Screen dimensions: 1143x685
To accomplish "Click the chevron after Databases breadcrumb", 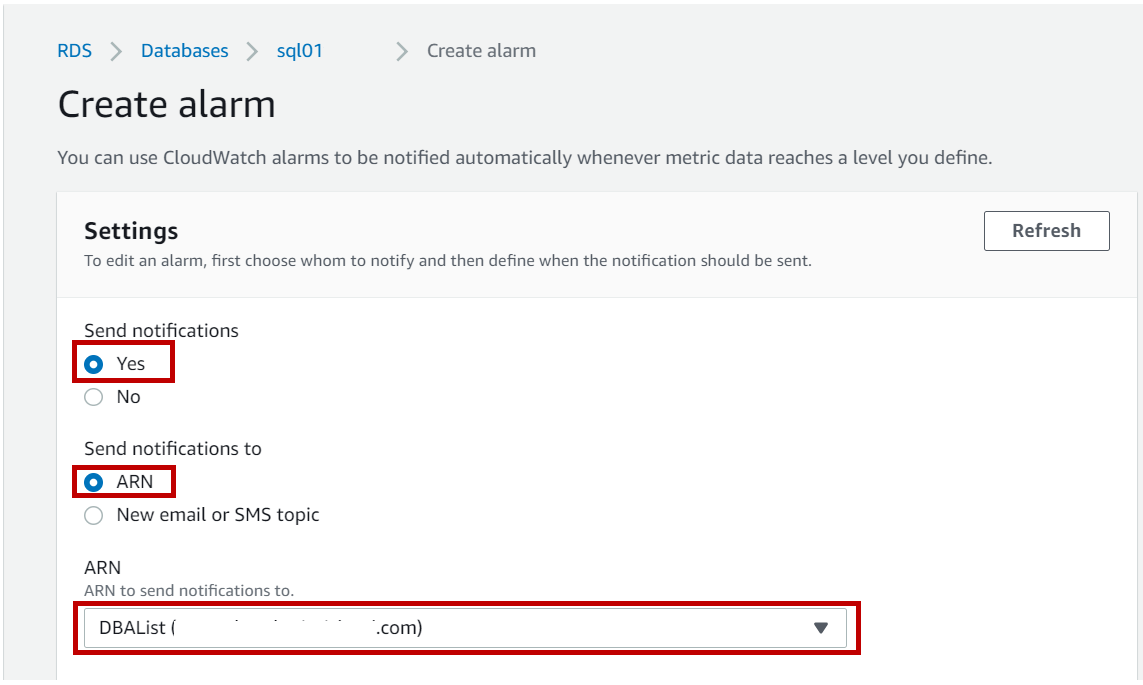I will (x=254, y=50).
